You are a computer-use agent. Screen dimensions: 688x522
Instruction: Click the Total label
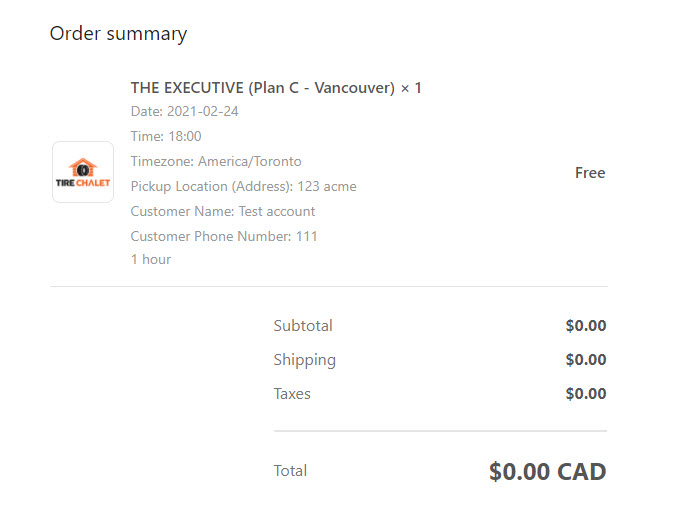click(290, 471)
